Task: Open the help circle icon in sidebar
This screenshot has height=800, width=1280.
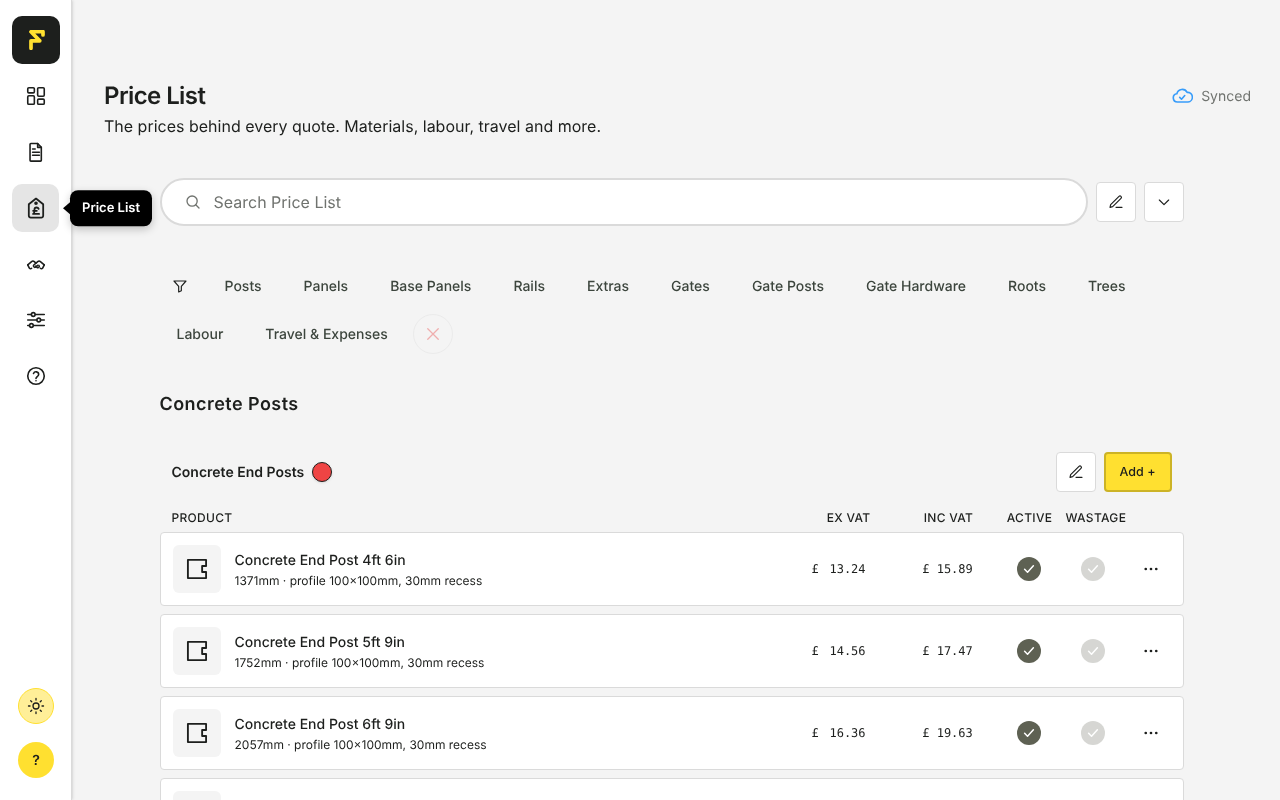Action: click(36, 376)
